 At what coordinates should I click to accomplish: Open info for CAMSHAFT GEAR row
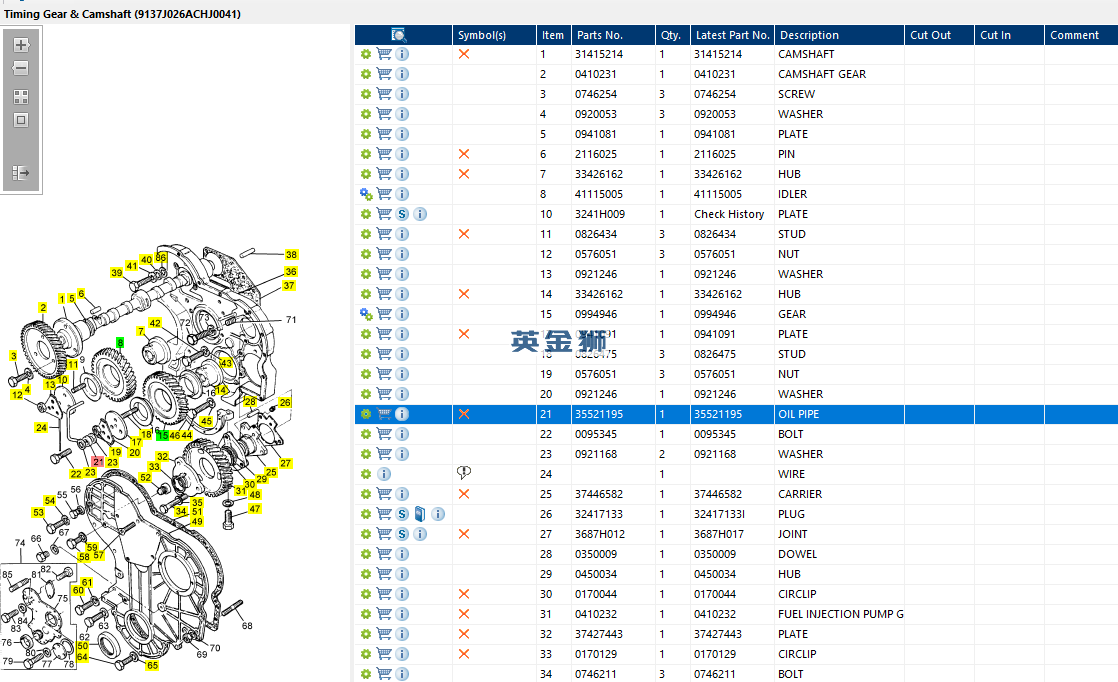pos(402,74)
